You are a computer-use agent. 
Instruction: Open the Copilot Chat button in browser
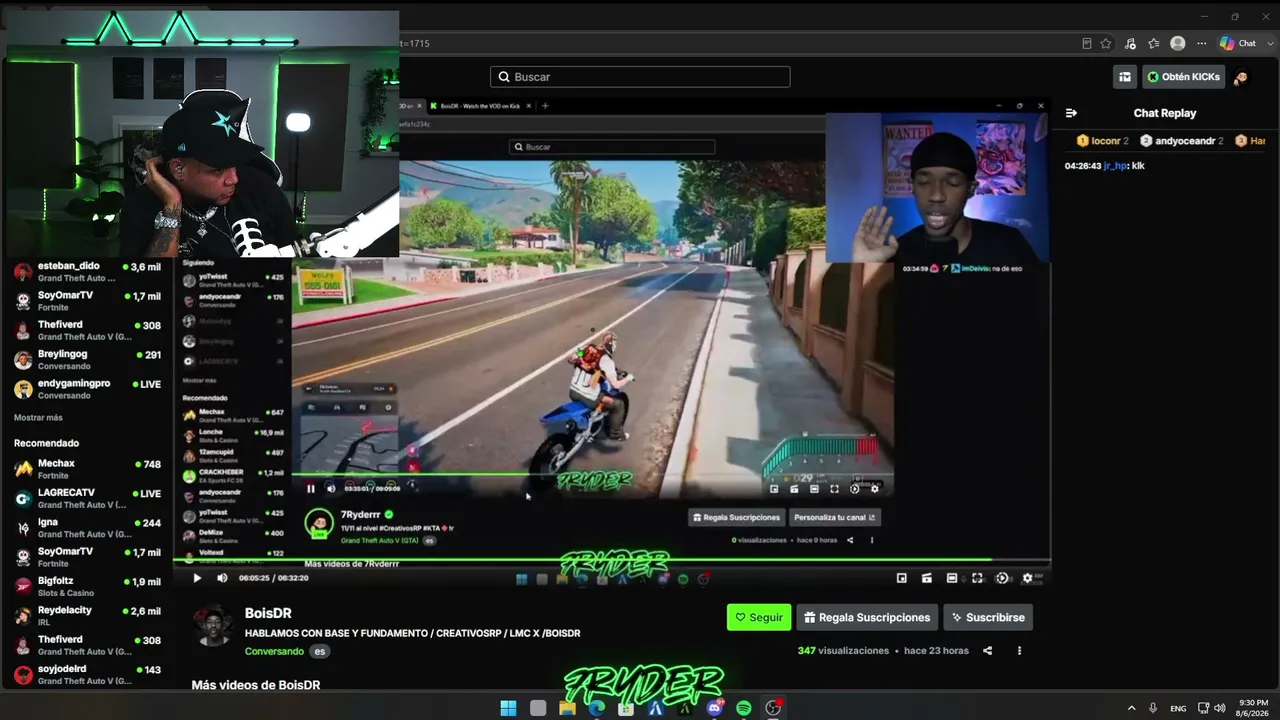(1238, 43)
